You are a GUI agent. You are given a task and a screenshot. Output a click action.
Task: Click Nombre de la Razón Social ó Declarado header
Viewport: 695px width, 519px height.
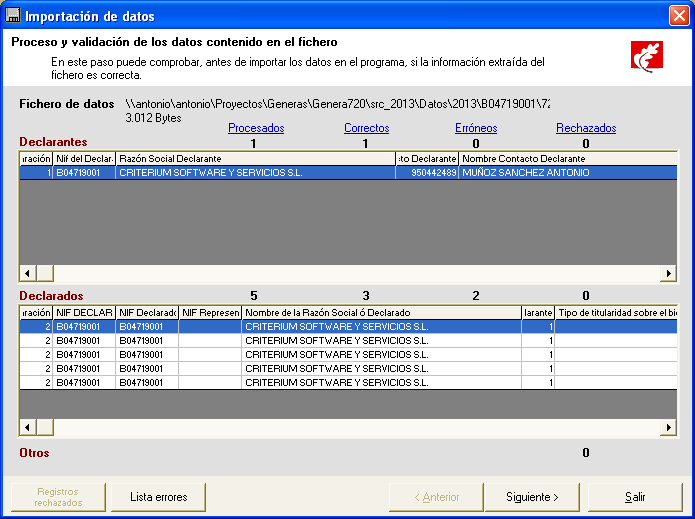[382, 312]
